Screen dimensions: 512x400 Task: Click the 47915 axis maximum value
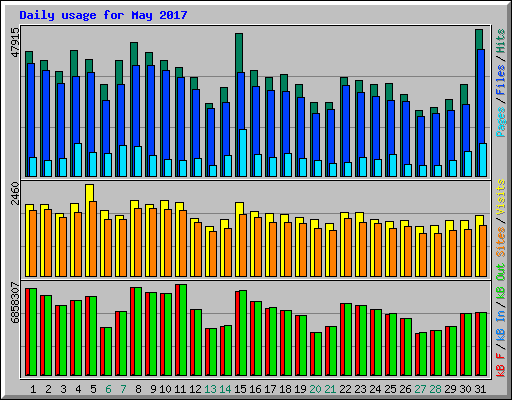tap(15, 42)
